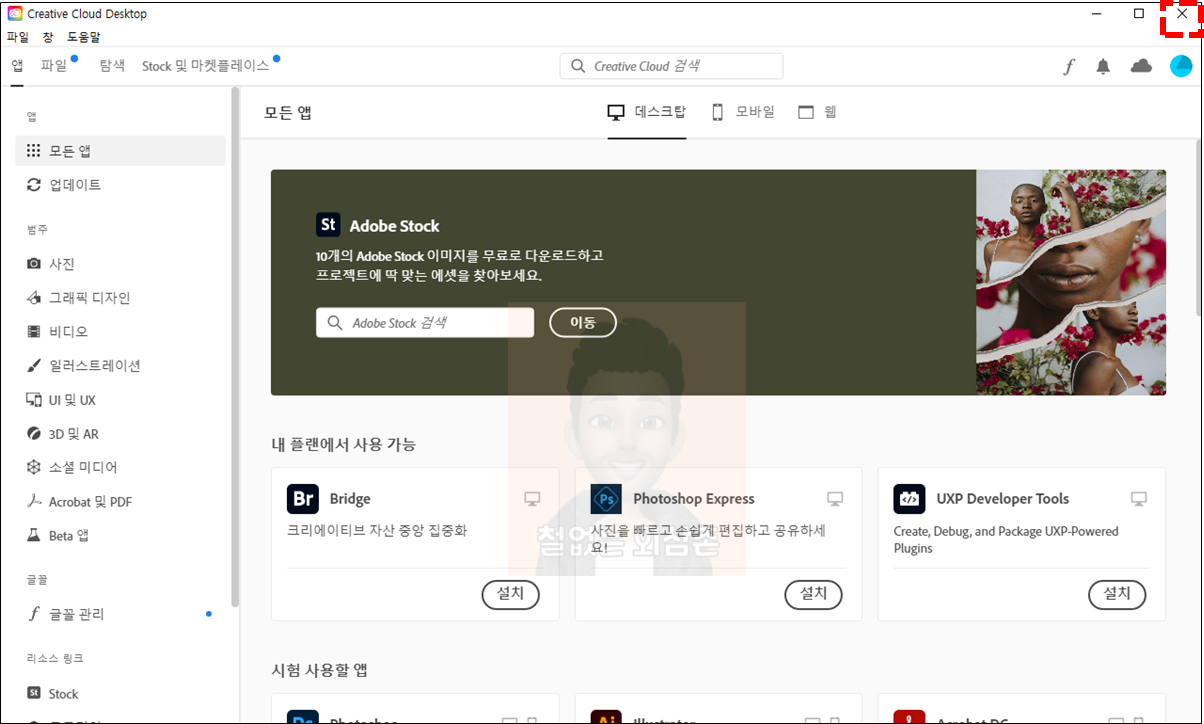Open the account profile avatar

point(1181,66)
